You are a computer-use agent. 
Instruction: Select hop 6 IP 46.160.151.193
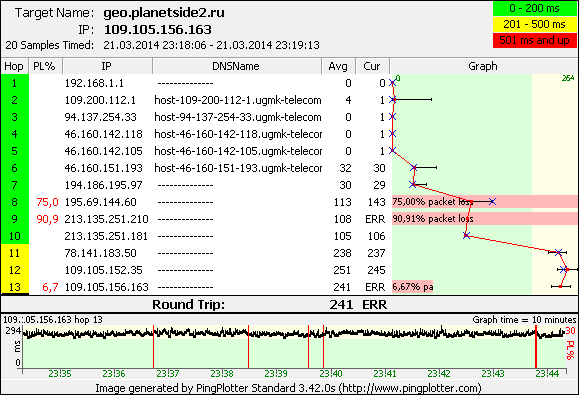(x=103, y=168)
